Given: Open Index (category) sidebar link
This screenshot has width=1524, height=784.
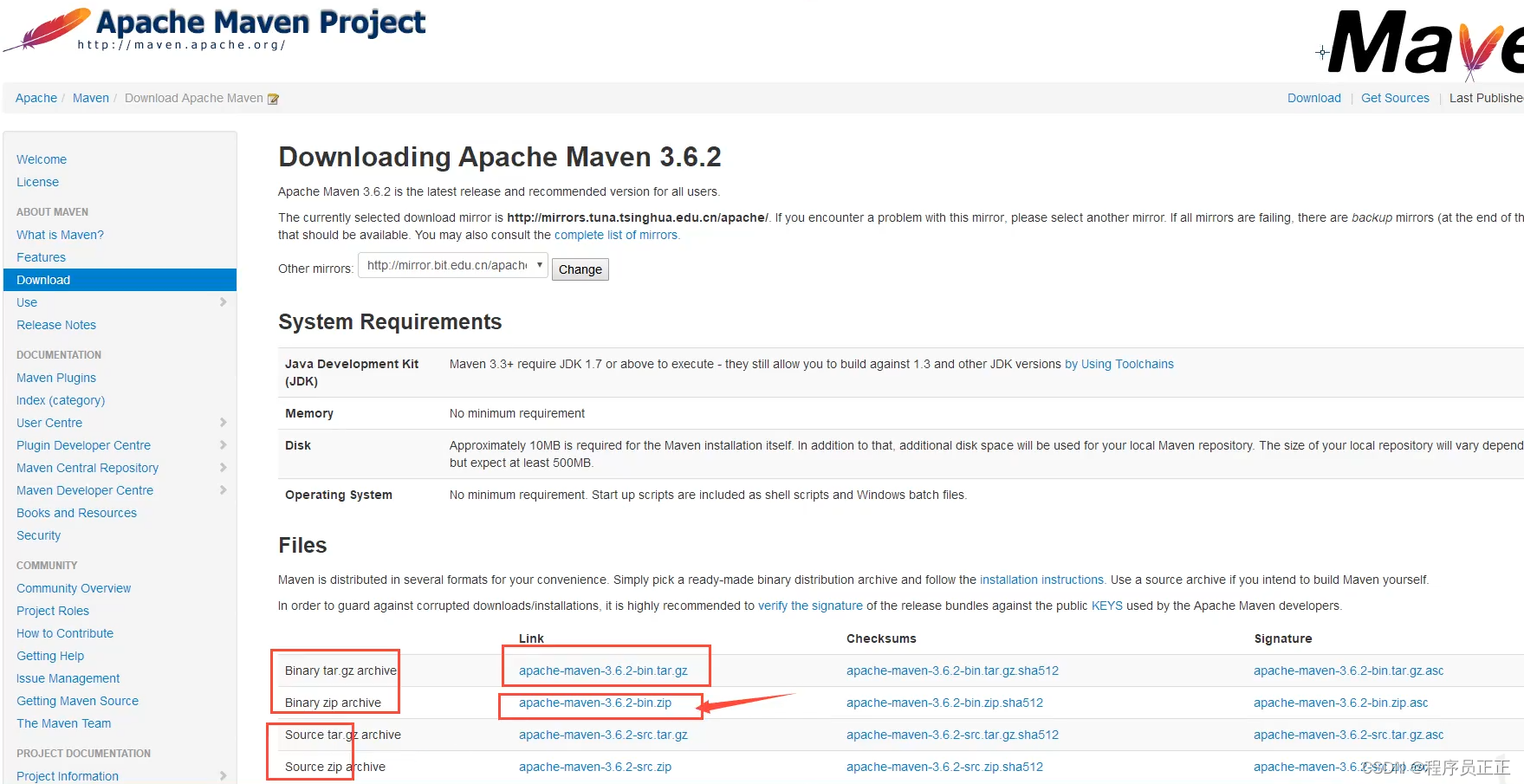Looking at the screenshot, I should [x=61, y=400].
